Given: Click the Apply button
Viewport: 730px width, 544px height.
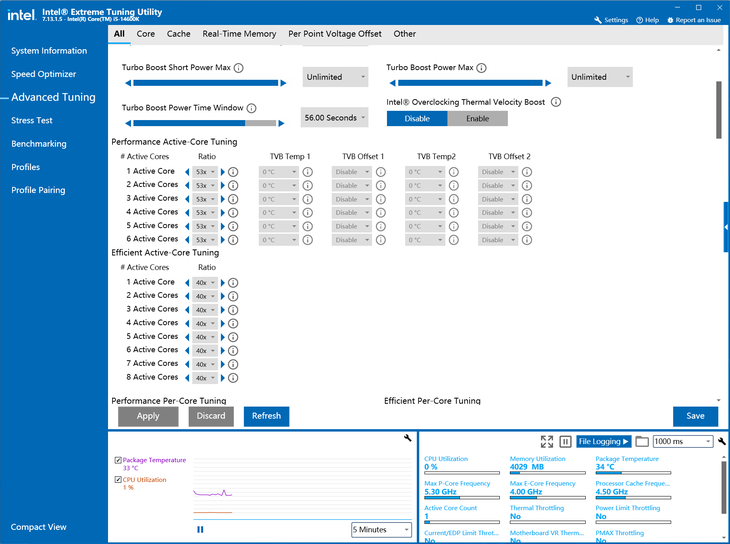Looking at the screenshot, I should (148, 416).
